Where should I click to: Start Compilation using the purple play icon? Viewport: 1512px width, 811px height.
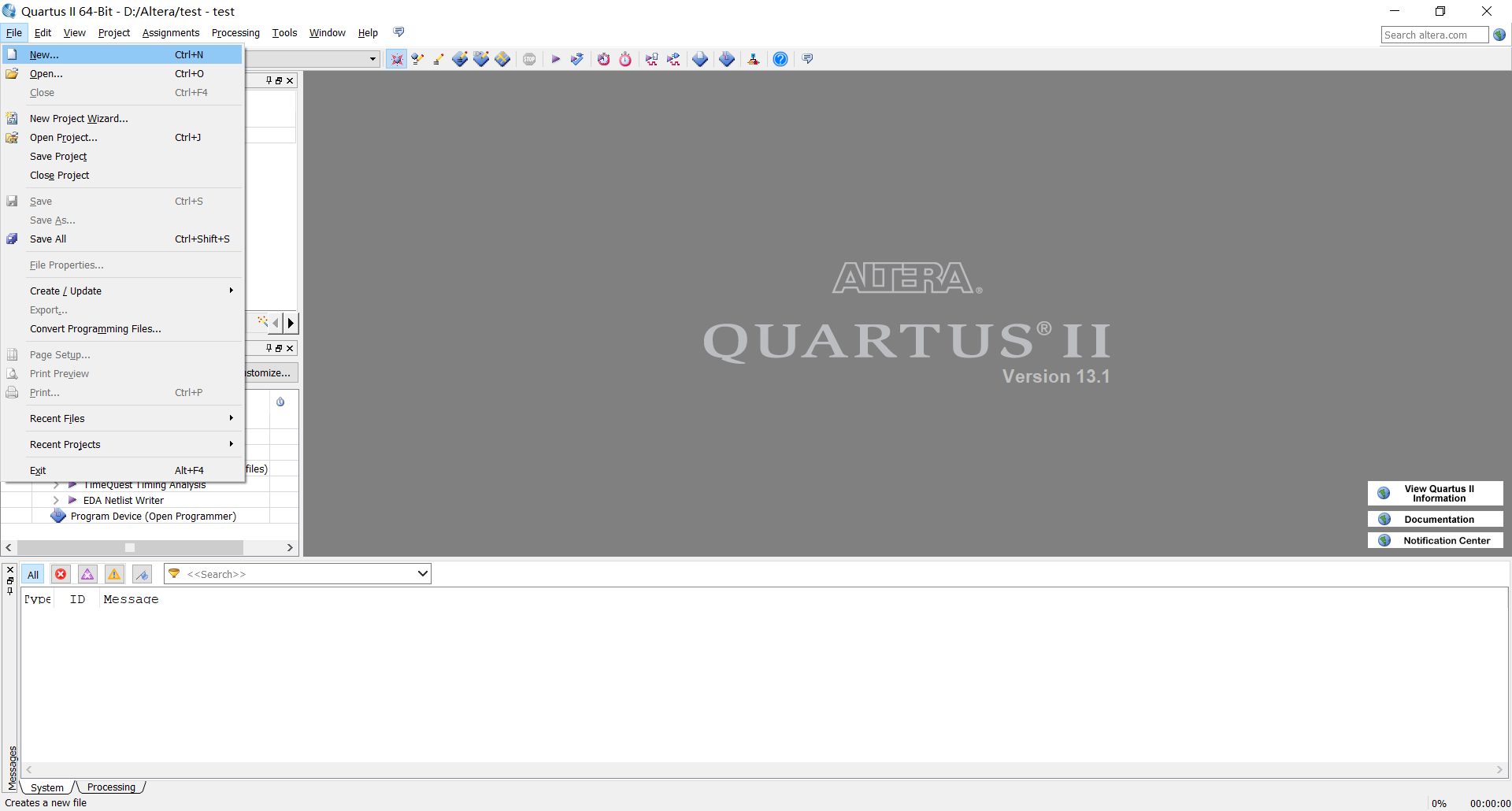(x=556, y=58)
